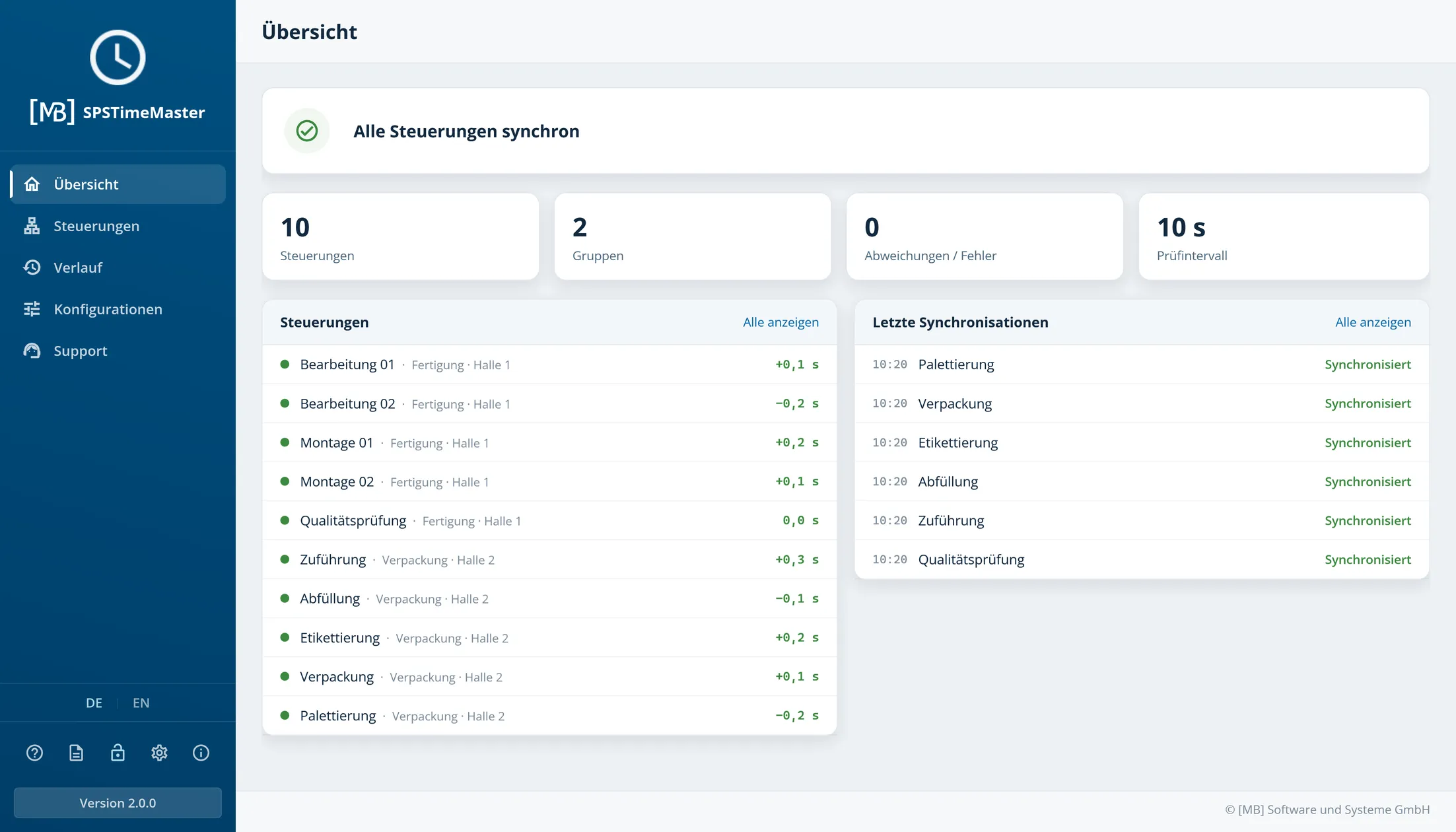
Task: Click the Support headset icon
Action: 32,351
